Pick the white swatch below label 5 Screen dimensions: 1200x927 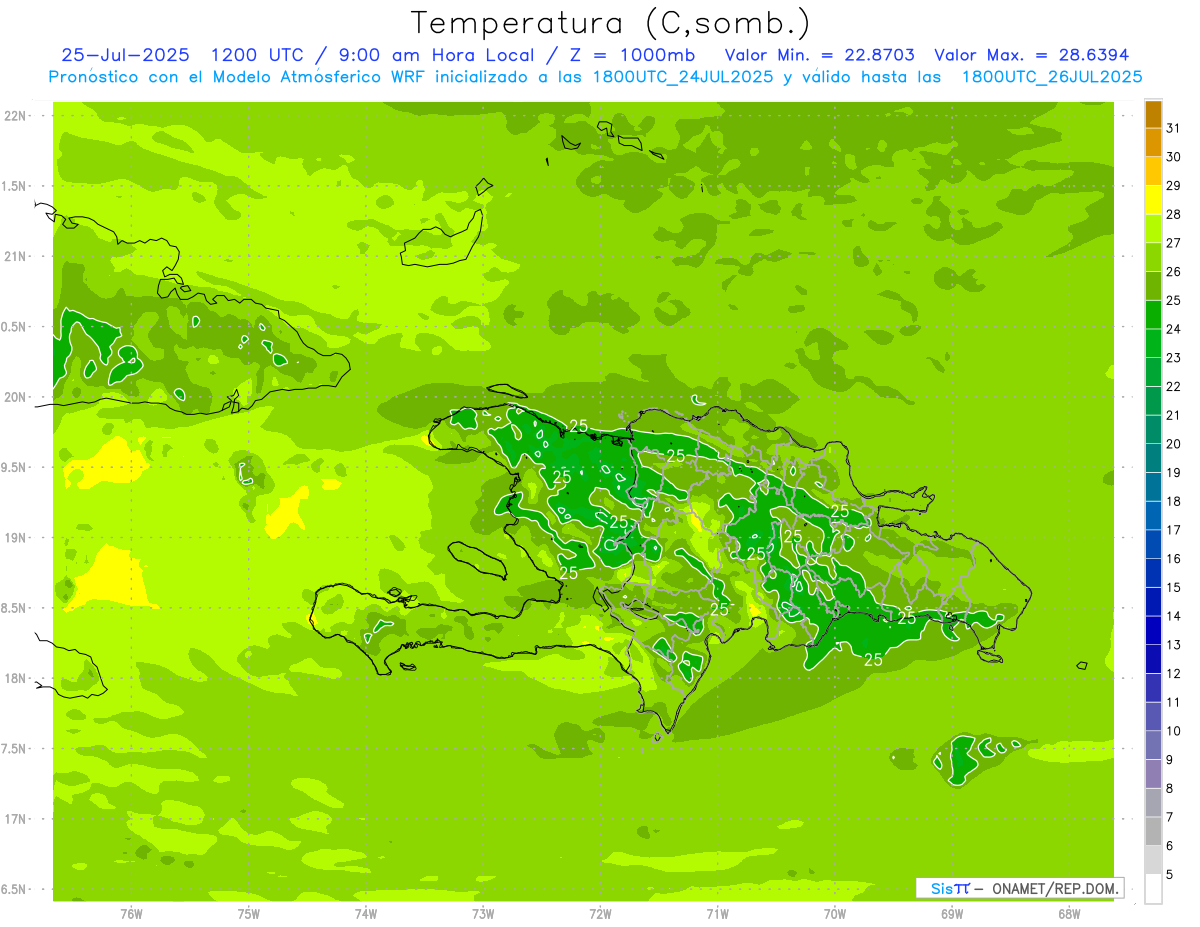(1153, 889)
